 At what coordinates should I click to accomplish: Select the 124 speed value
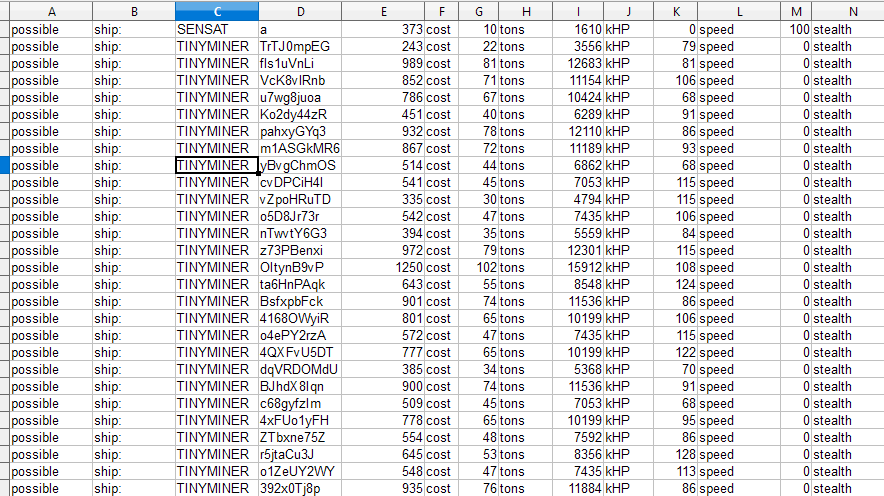[x=675, y=285]
